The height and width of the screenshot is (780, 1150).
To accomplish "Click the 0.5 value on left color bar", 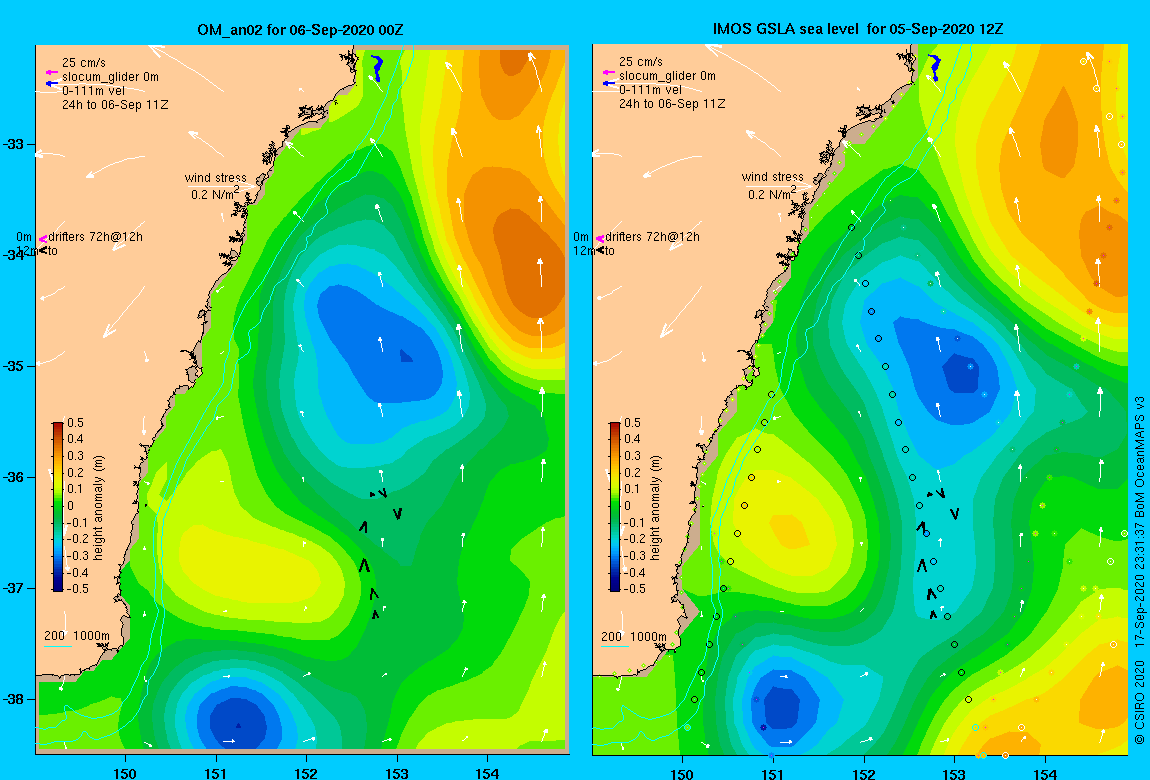I will point(76,423).
